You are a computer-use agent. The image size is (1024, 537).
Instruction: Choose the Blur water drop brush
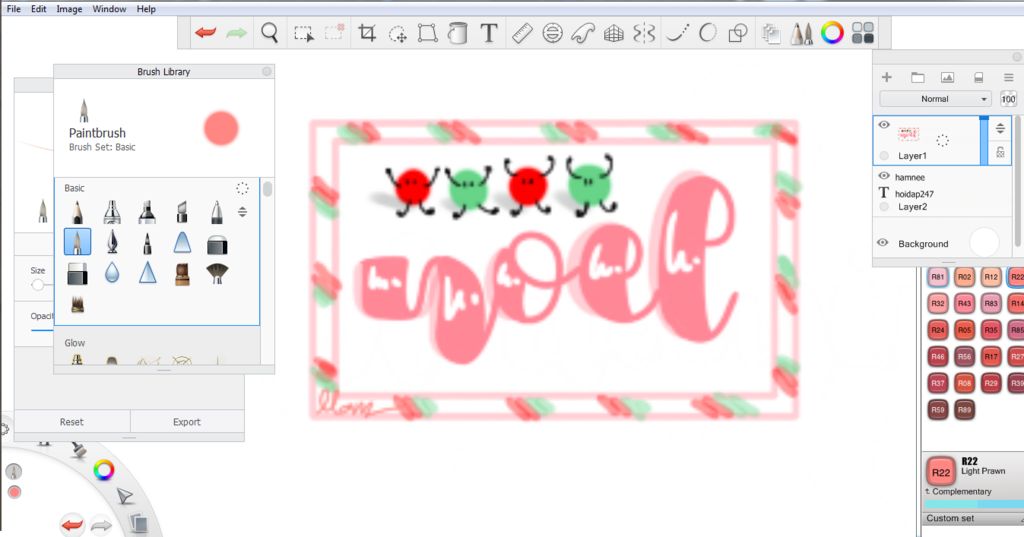coord(112,273)
